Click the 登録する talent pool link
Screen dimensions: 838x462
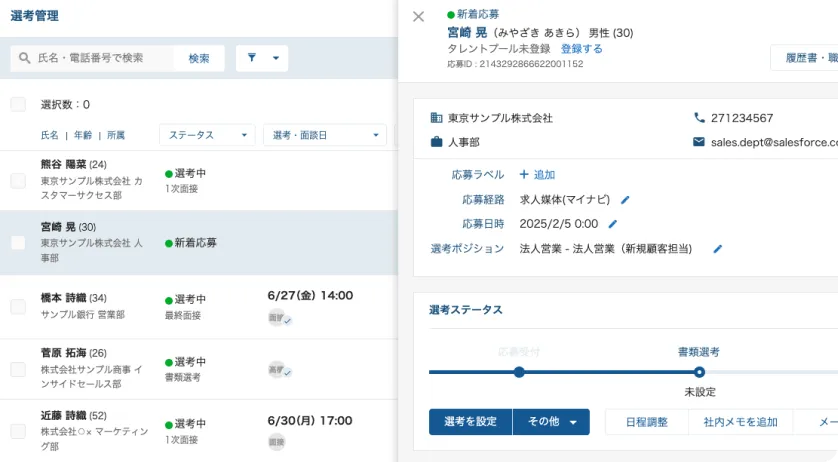click(581, 48)
